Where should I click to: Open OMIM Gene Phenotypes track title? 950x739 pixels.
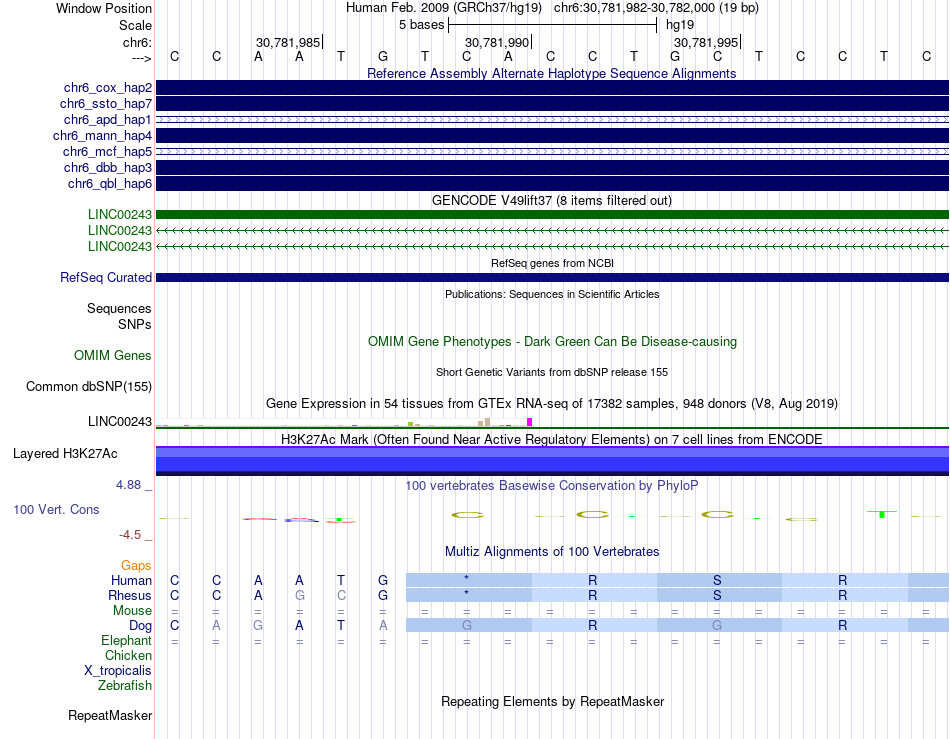[552, 342]
